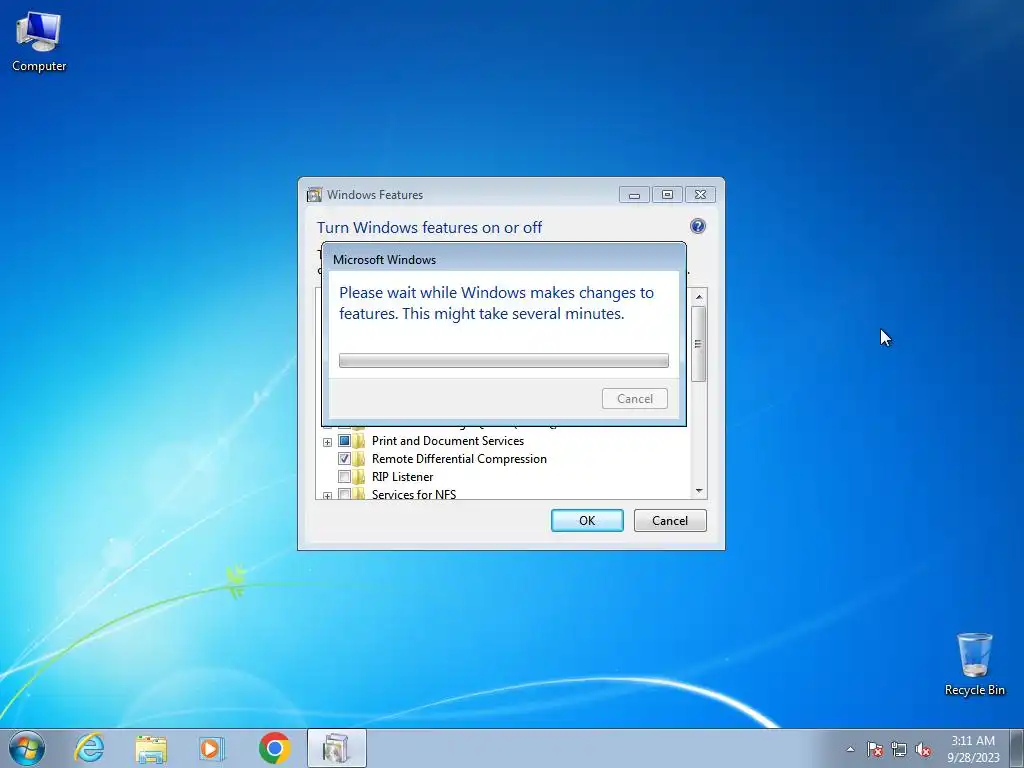
Task: Launch Google Chrome from the taskbar
Action: 274,748
